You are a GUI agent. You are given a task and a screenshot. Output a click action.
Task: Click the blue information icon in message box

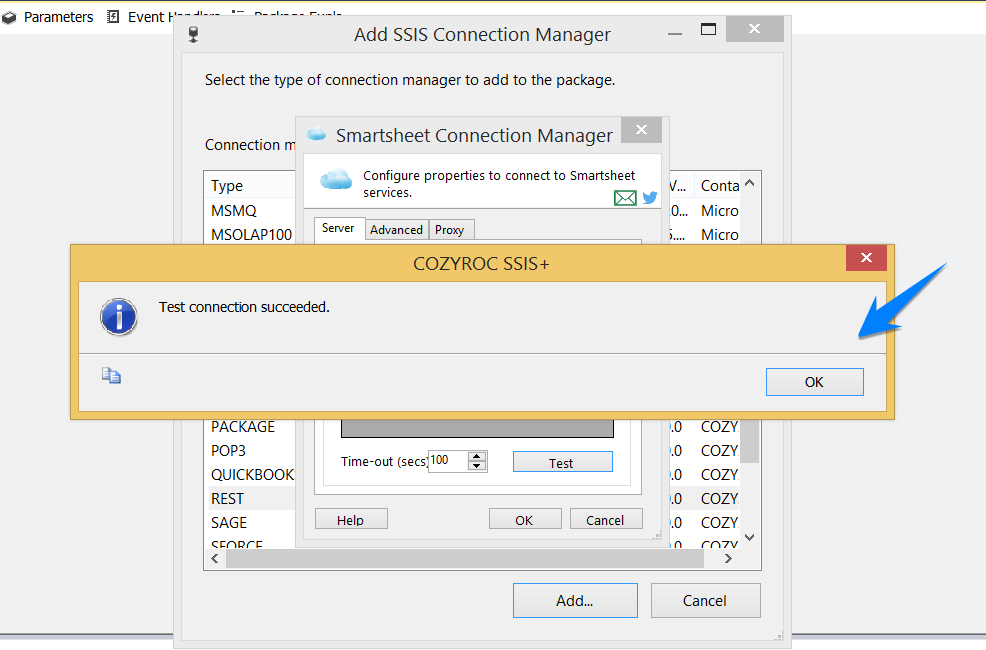click(x=118, y=316)
